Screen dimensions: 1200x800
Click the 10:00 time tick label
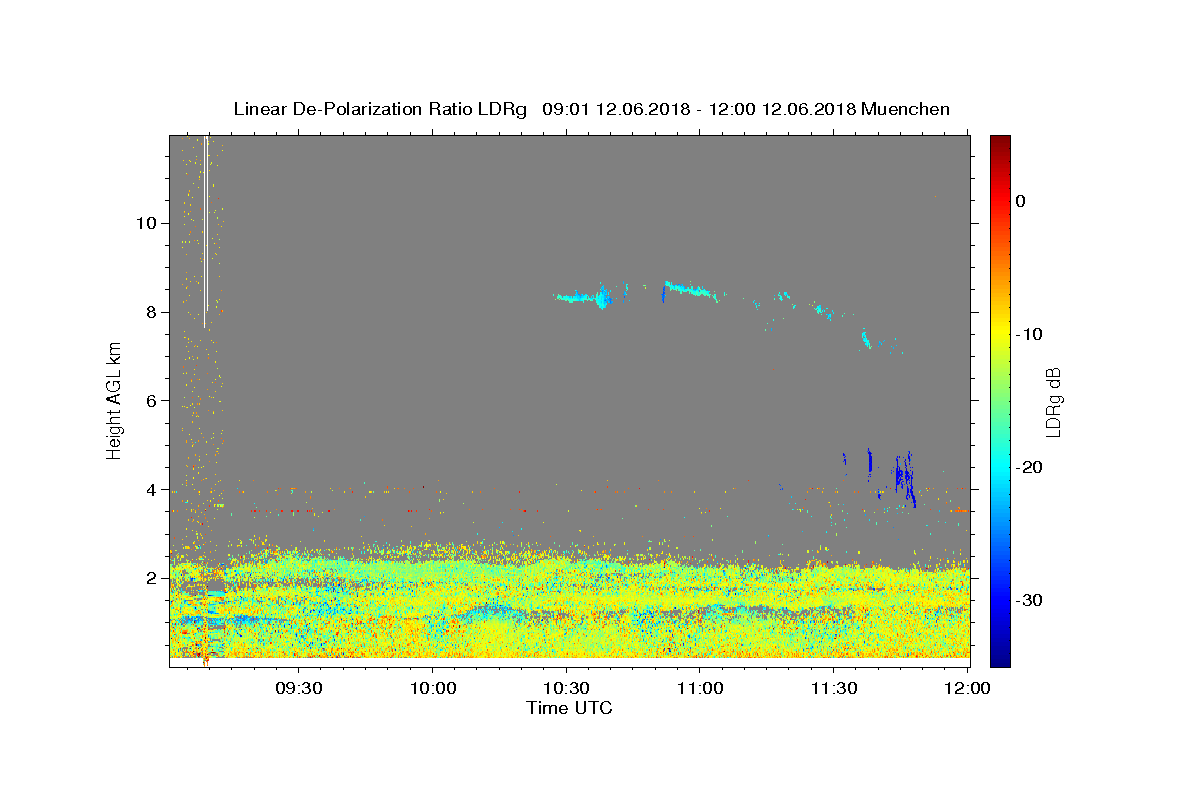coord(432,688)
